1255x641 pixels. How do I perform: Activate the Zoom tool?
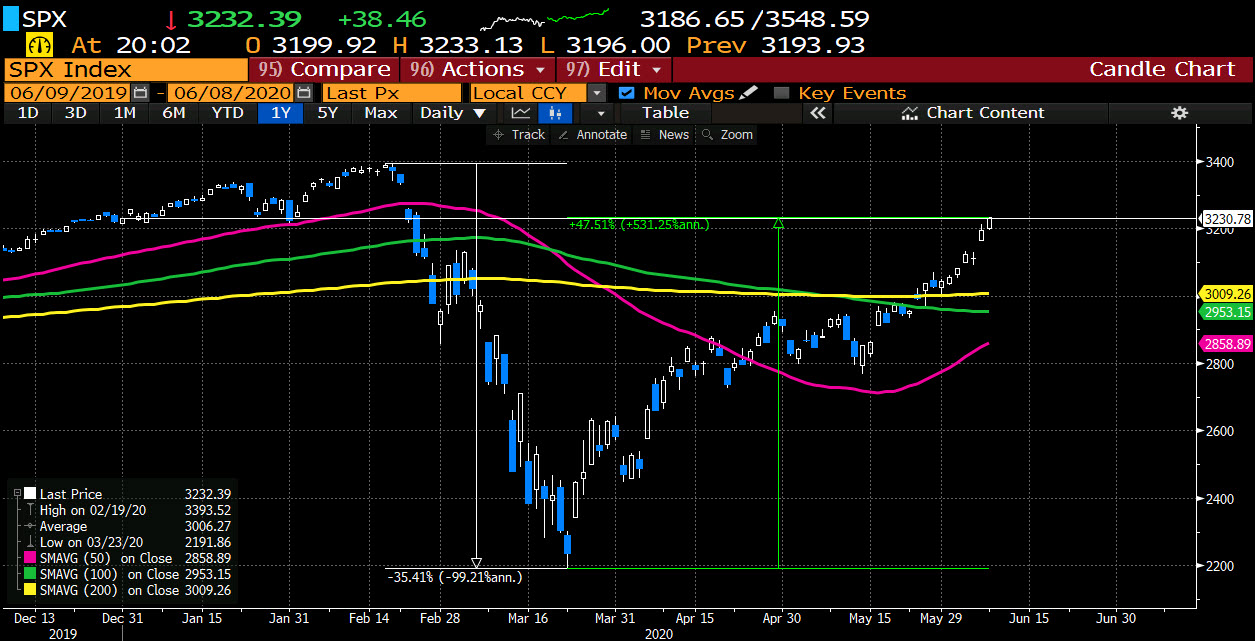point(728,134)
